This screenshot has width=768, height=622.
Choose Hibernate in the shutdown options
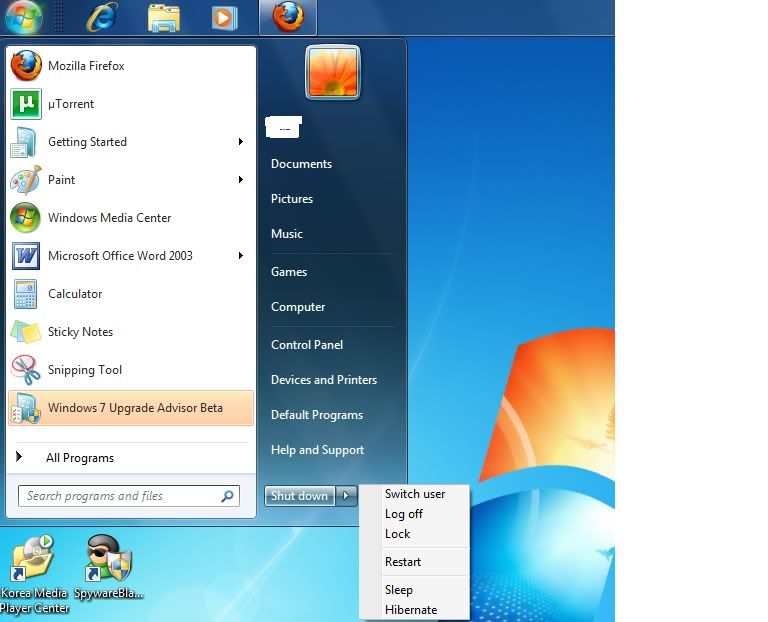coord(411,610)
